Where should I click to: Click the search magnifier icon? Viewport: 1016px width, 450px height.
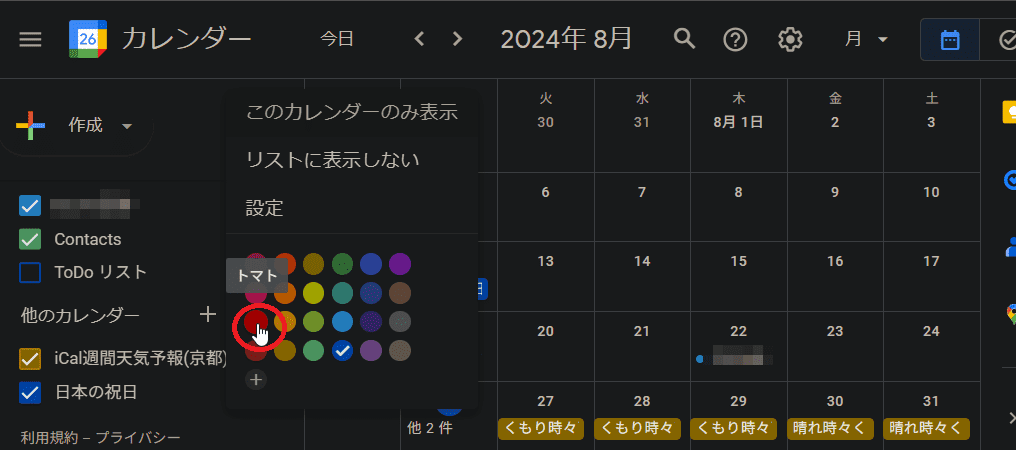pos(684,39)
